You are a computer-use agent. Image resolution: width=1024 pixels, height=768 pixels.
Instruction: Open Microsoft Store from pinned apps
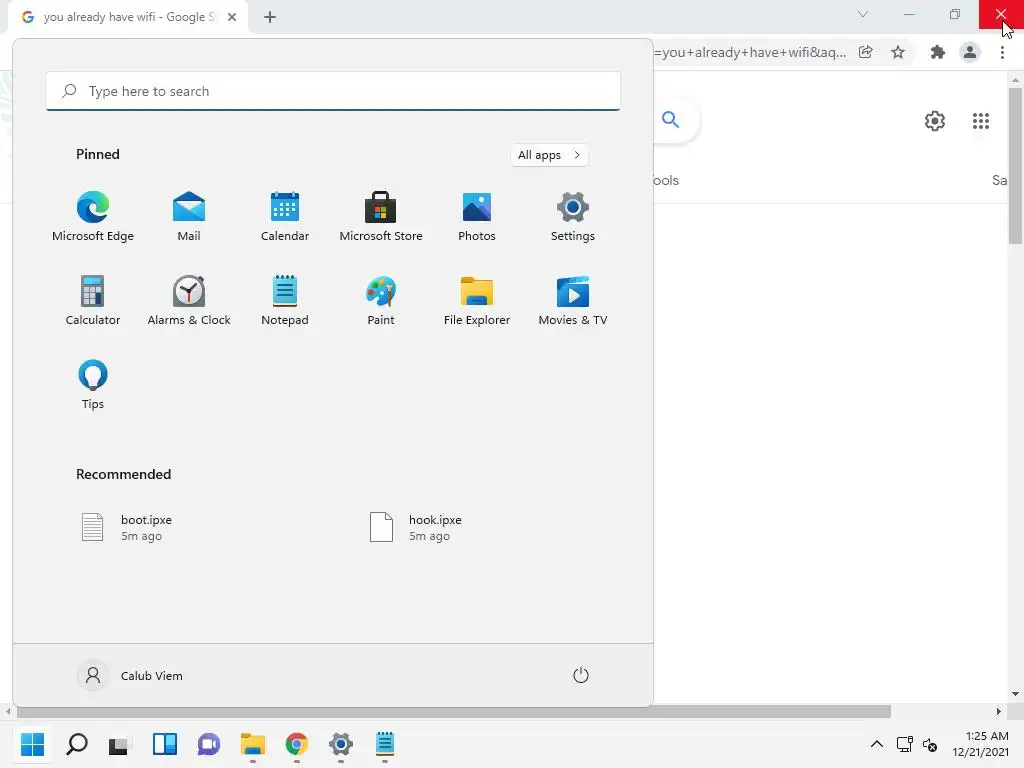coord(381,217)
